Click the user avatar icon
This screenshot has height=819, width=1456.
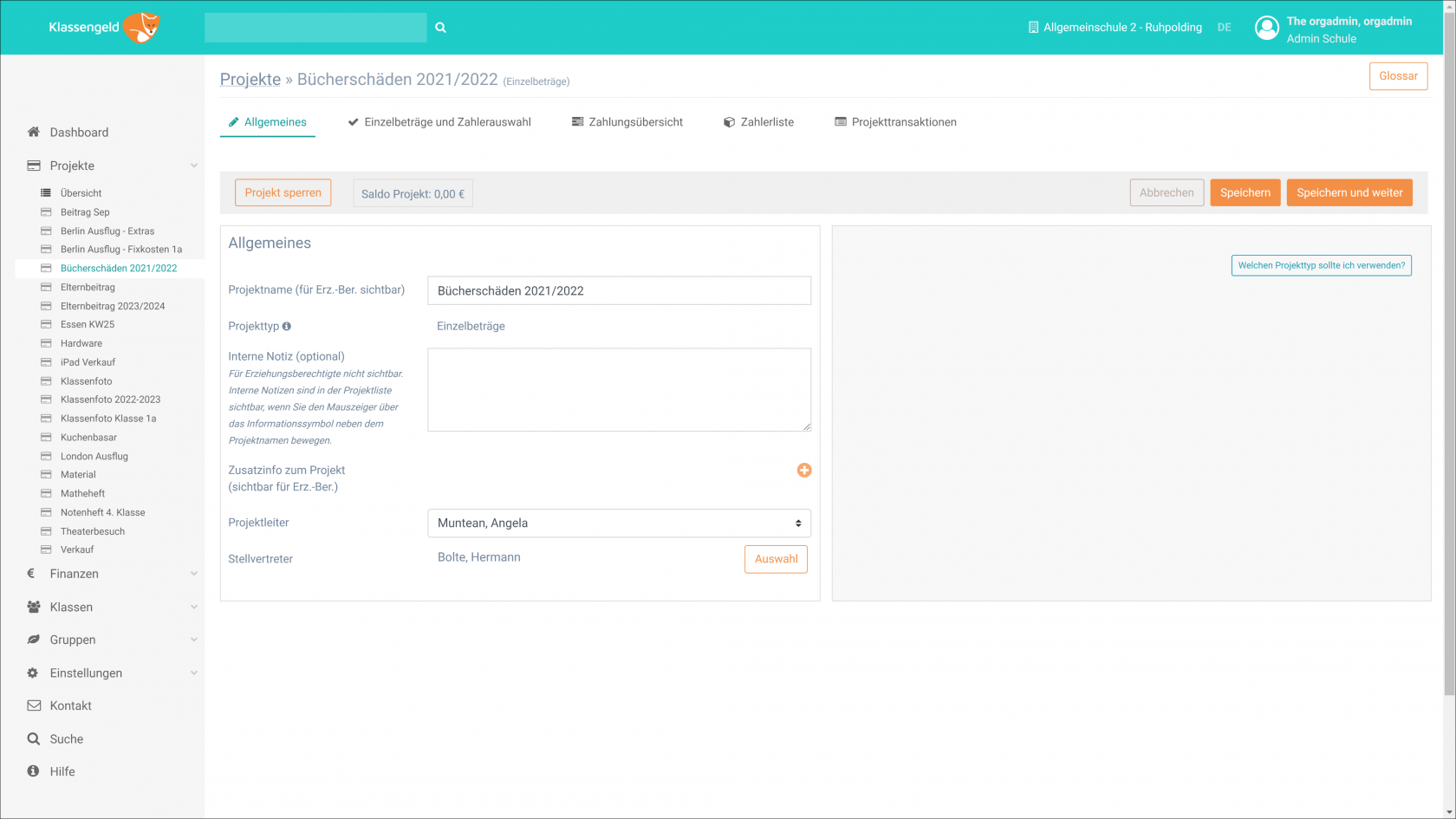coord(1267,29)
